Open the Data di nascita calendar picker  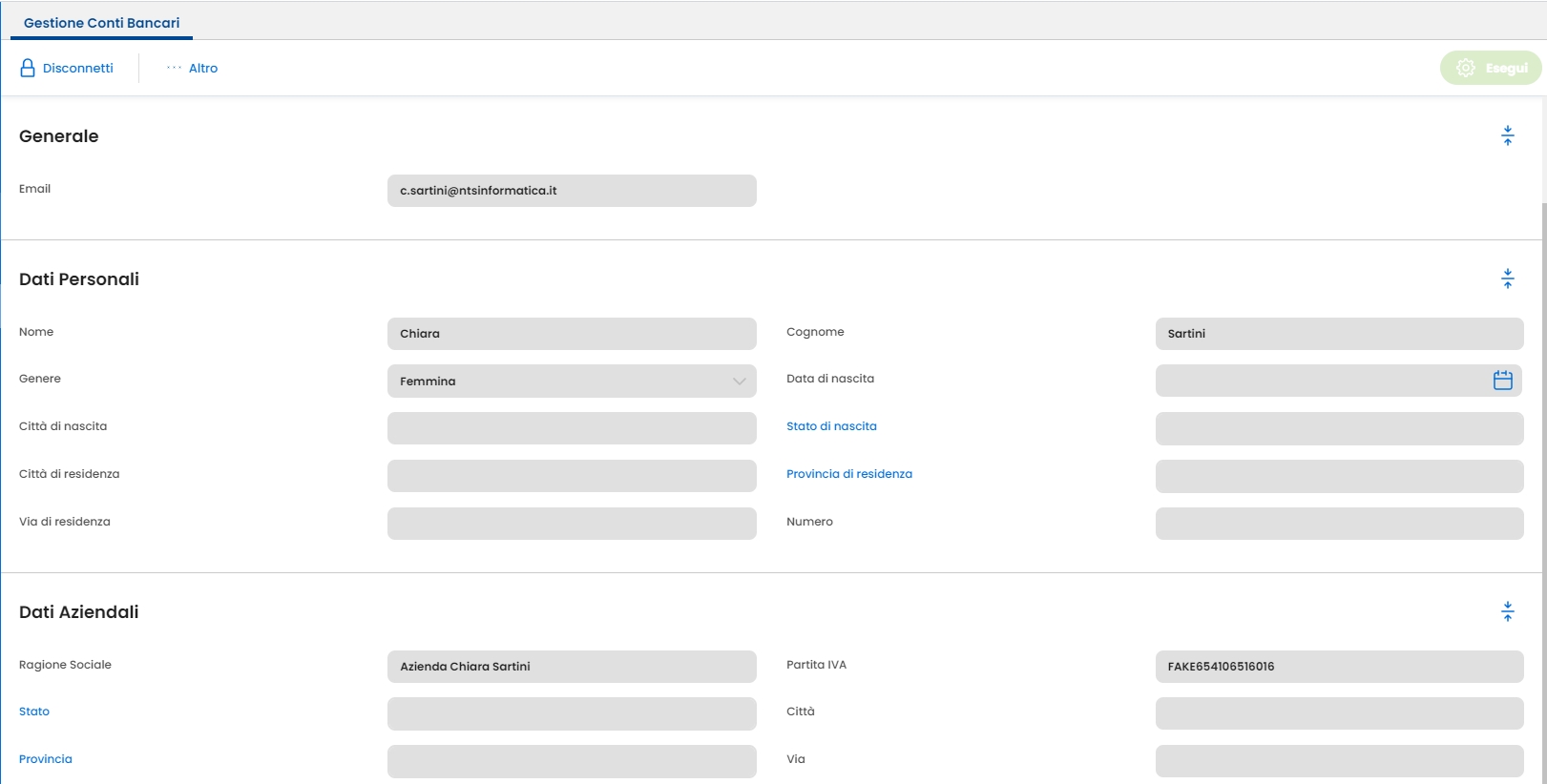[x=1502, y=381]
